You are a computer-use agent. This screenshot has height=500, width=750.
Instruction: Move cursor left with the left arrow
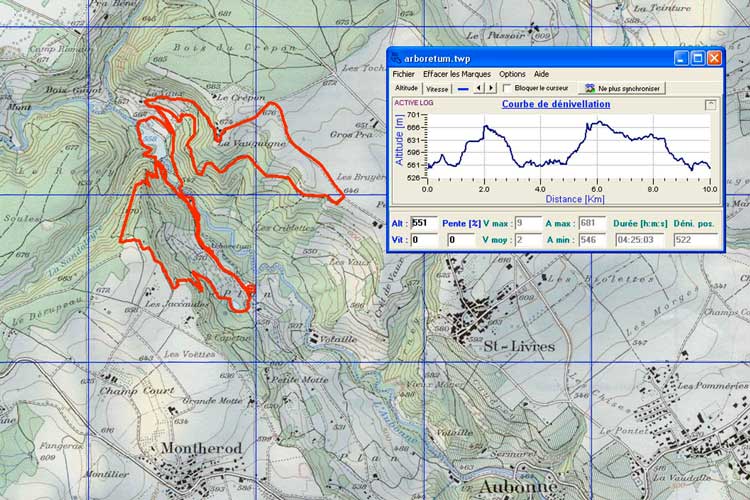pyautogui.click(x=479, y=88)
